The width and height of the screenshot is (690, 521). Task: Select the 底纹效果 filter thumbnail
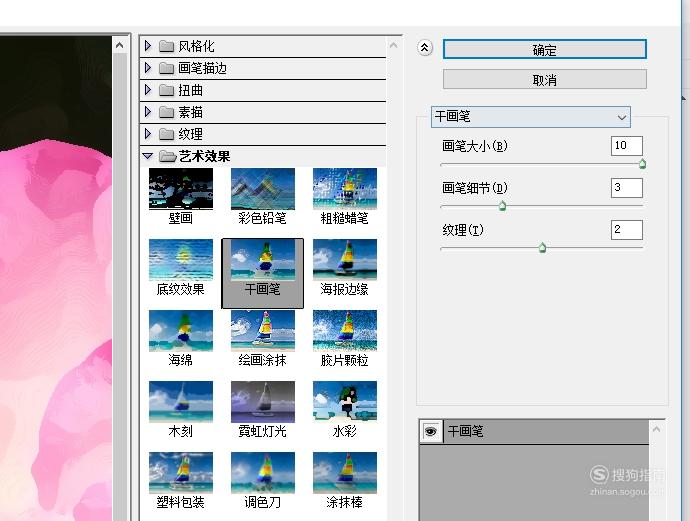tap(181, 260)
